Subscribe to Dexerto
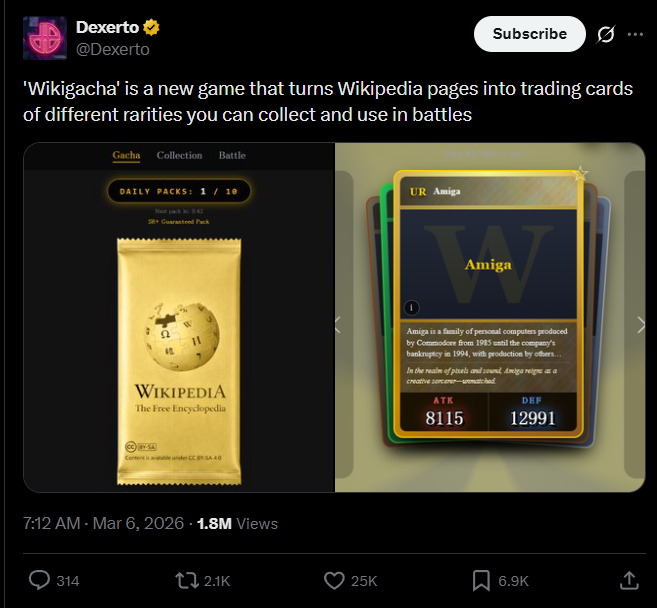The height and width of the screenshot is (608, 657). point(530,34)
